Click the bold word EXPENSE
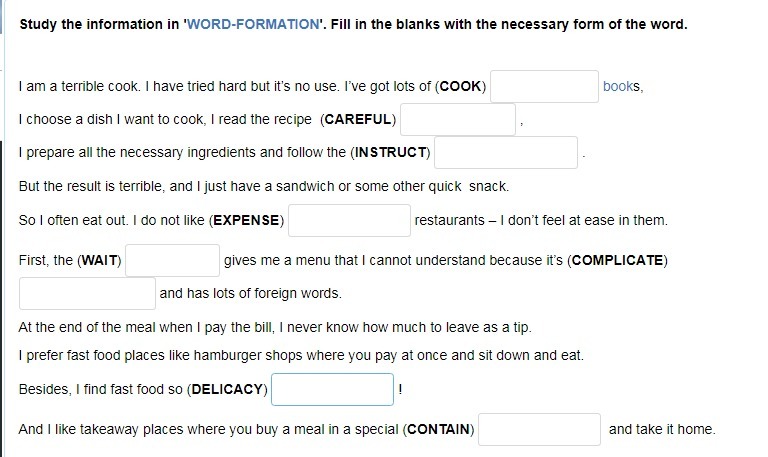Image resolution: width=768 pixels, height=457 pixels. (x=246, y=220)
